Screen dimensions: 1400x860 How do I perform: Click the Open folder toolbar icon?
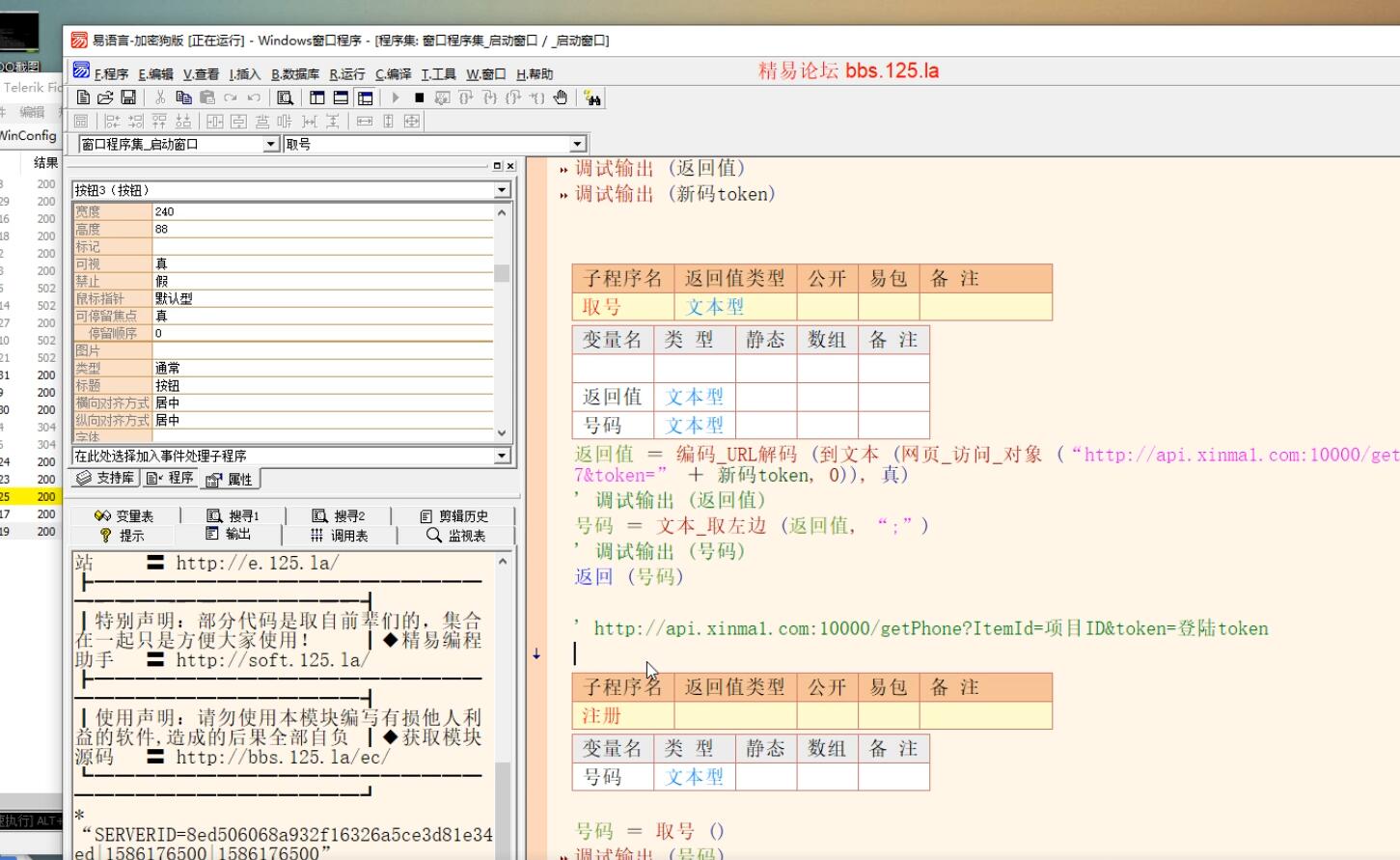point(105,97)
